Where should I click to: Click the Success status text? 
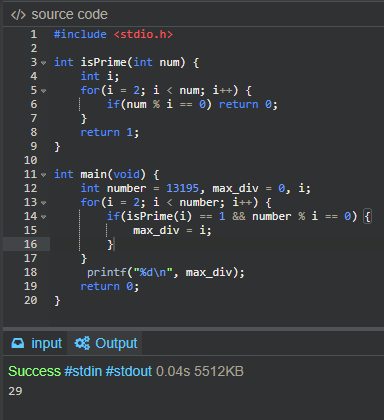(34, 371)
